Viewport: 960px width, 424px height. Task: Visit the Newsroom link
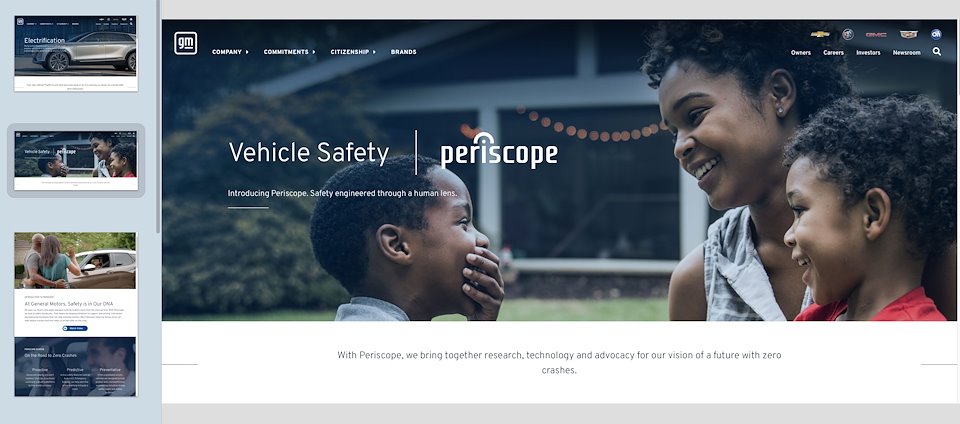pyautogui.click(x=907, y=53)
